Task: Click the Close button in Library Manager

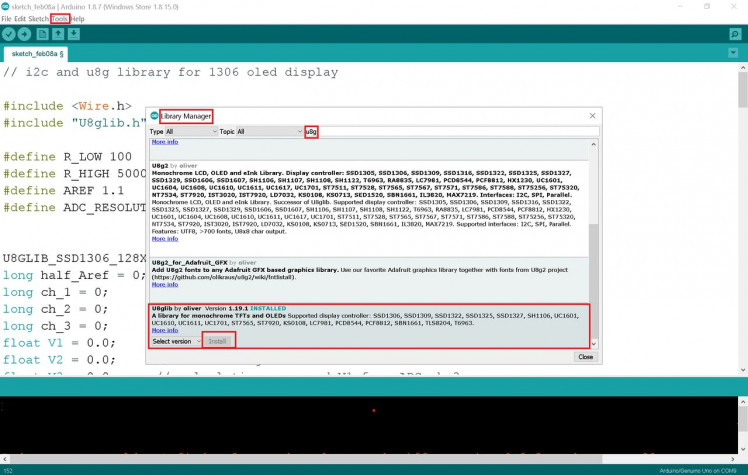Action: coord(585,357)
